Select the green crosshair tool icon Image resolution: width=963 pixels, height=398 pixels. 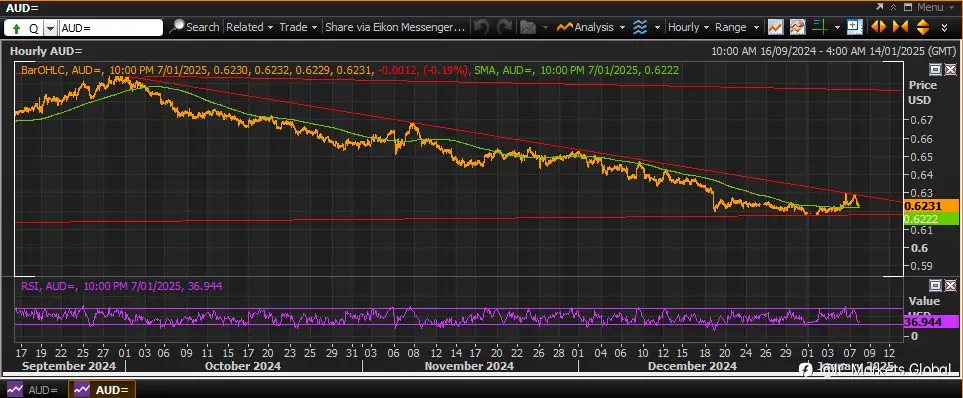[x=820, y=27]
